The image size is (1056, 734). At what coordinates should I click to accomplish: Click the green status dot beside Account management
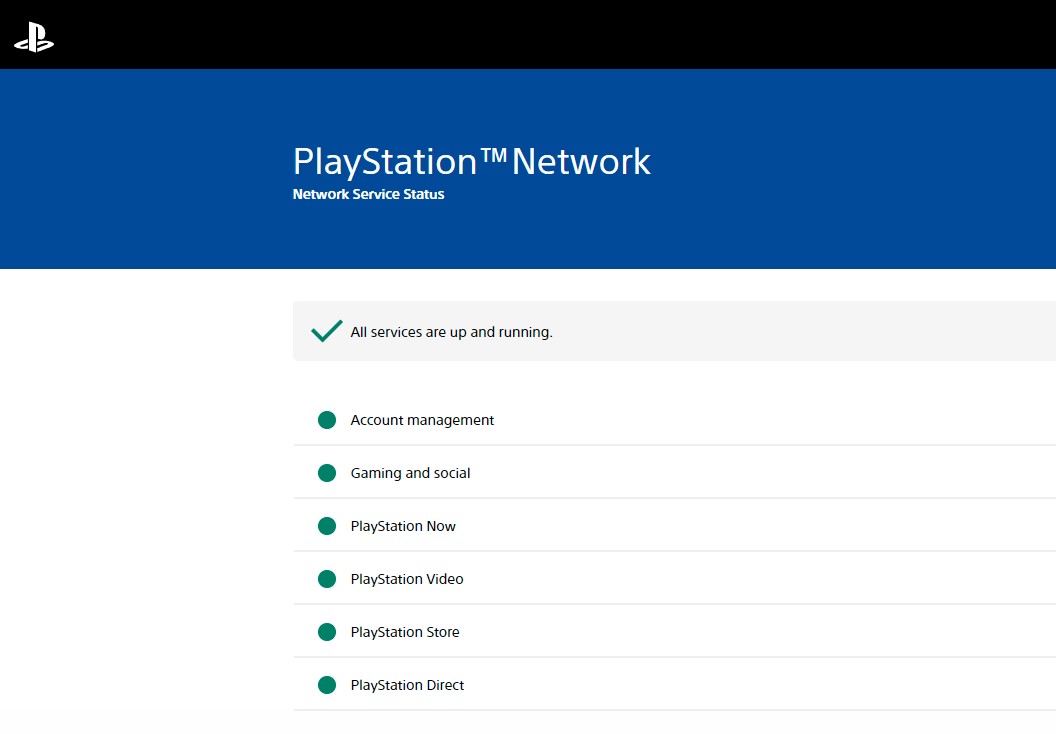click(x=326, y=420)
